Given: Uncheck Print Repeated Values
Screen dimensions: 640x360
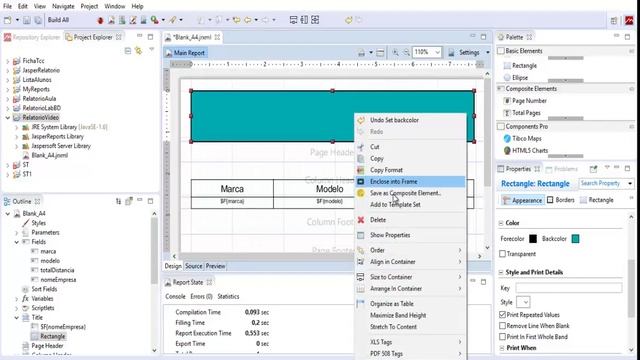Looking at the screenshot, I should (502, 315).
